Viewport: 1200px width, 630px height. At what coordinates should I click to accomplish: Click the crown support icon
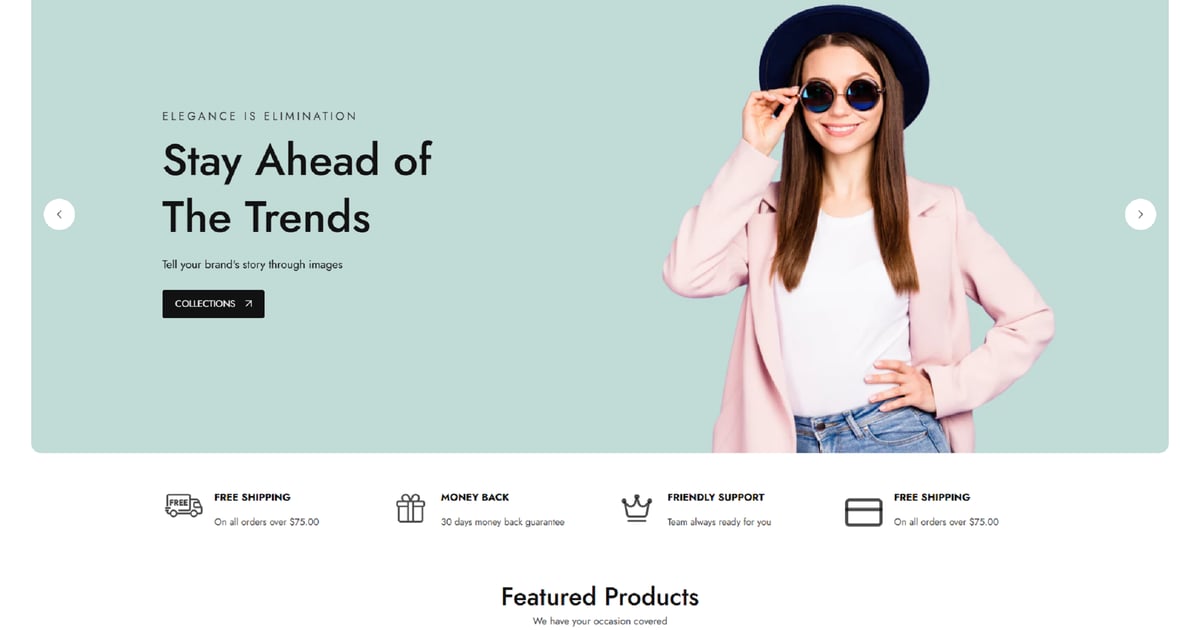coord(636,508)
